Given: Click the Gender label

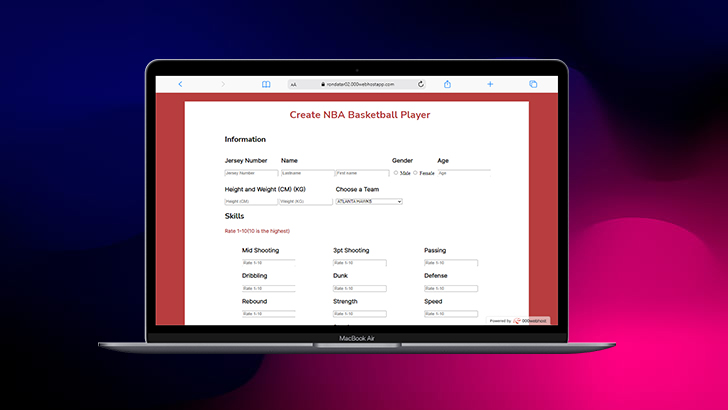Looking at the screenshot, I should pos(402,161).
